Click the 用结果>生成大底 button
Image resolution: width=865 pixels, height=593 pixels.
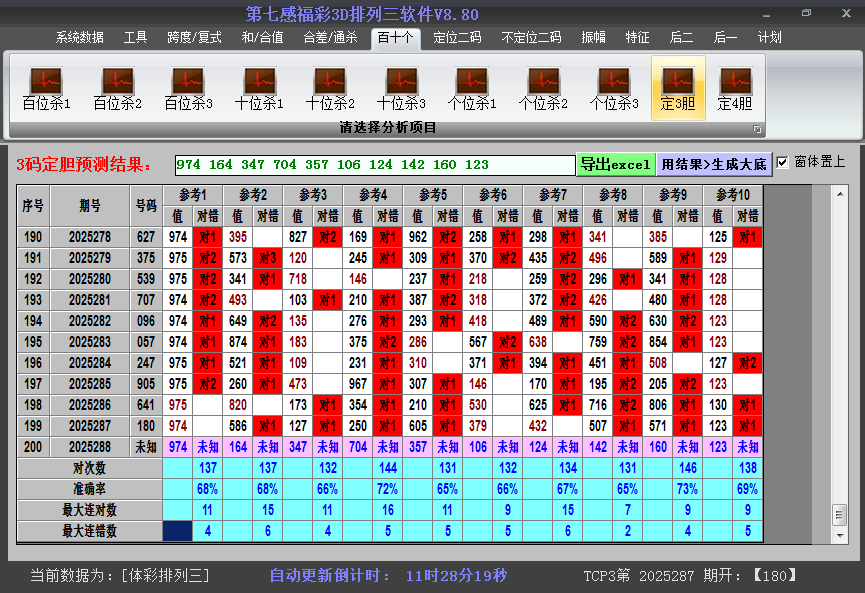[712, 162]
